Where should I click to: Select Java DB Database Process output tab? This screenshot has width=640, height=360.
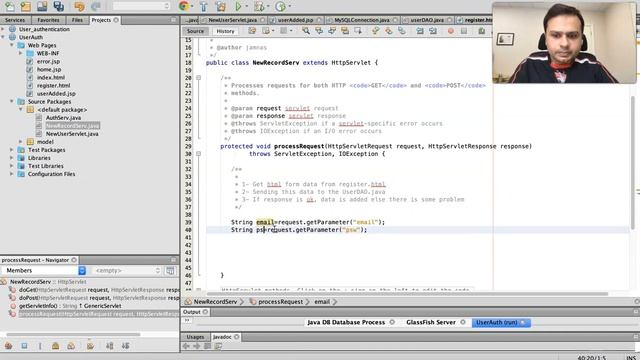[346, 322]
